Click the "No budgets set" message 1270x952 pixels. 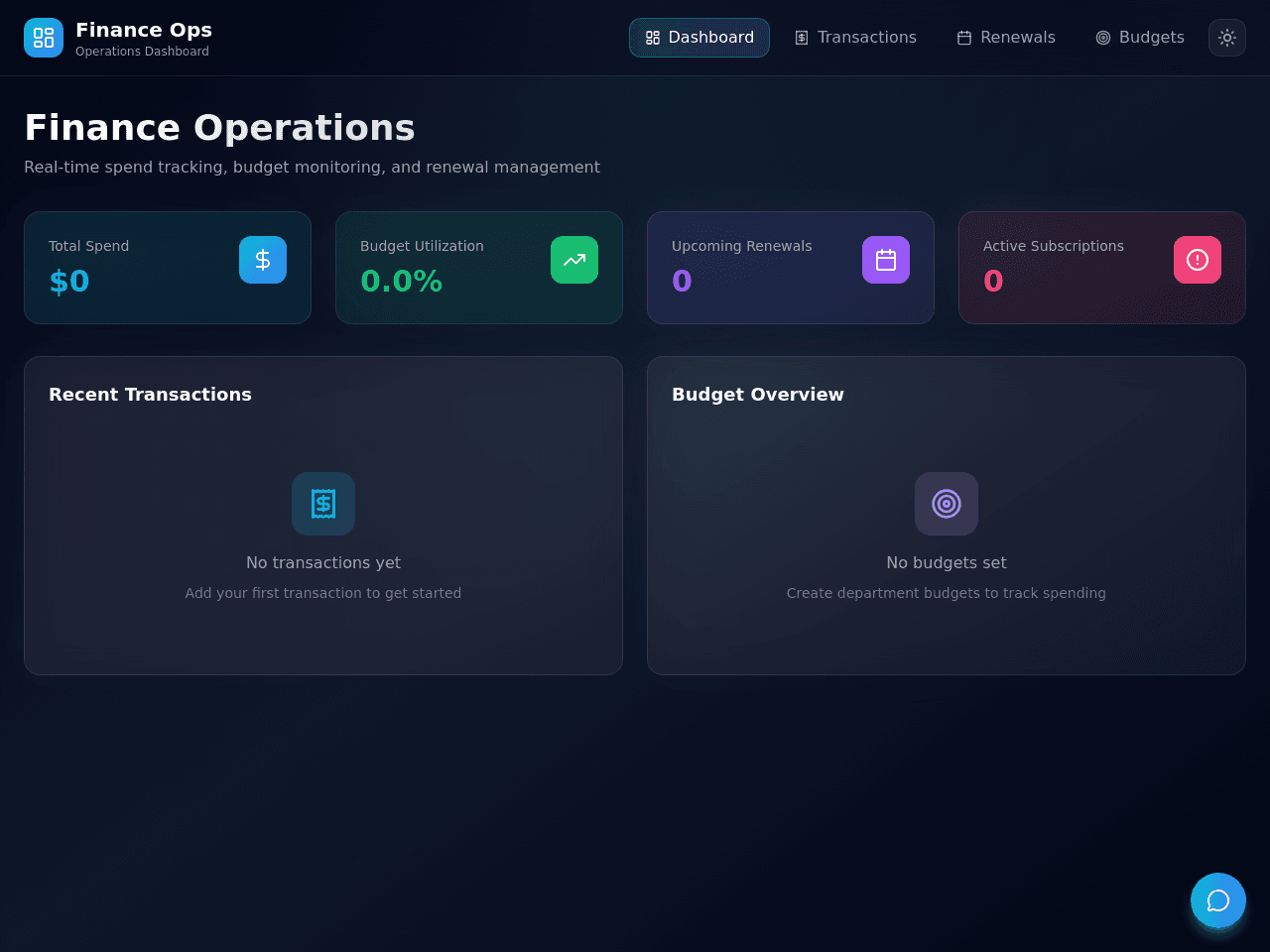(x=947, y=563)
